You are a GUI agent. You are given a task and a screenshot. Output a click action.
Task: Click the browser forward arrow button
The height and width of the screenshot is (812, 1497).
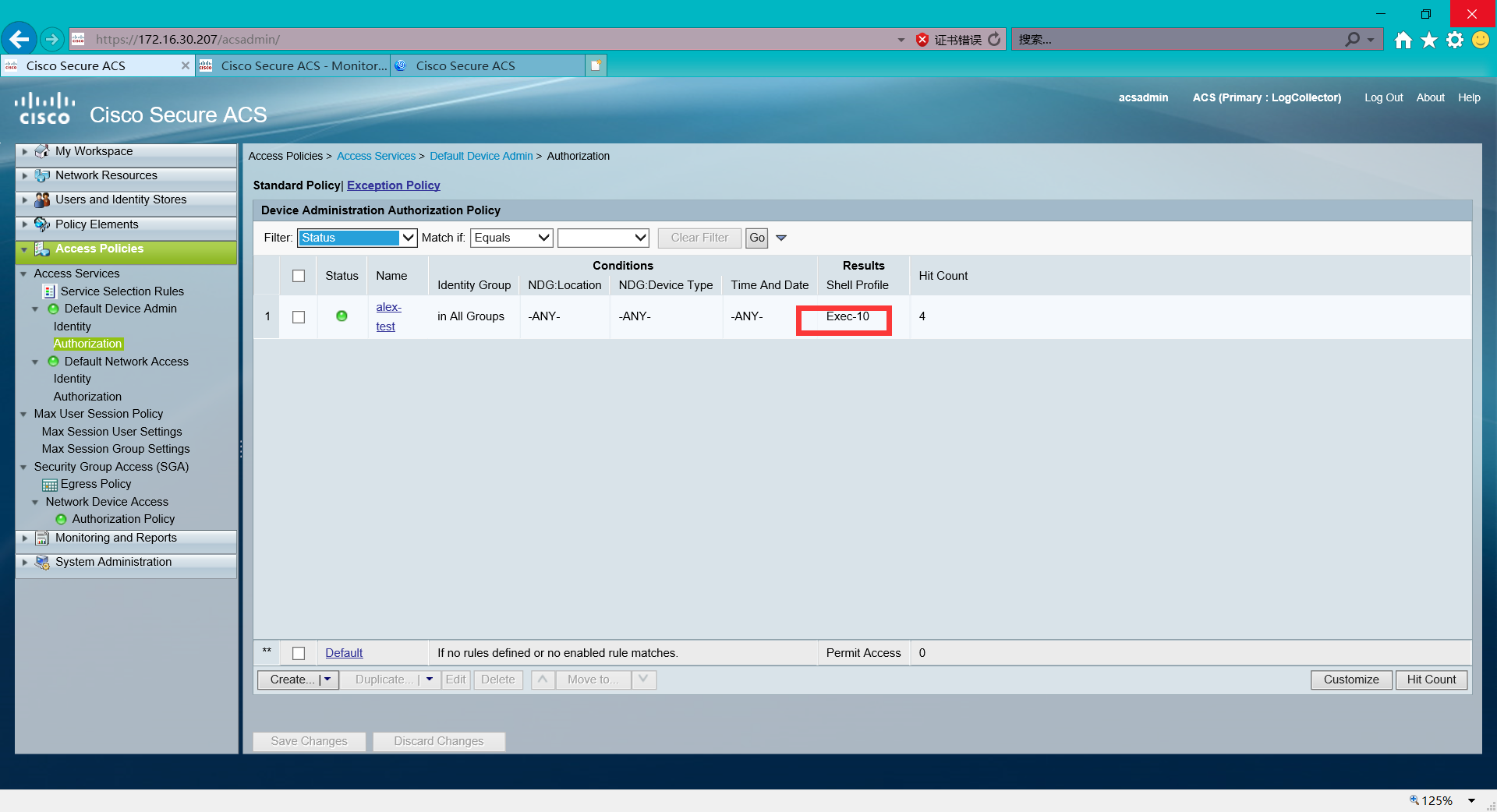coord(51,39)
